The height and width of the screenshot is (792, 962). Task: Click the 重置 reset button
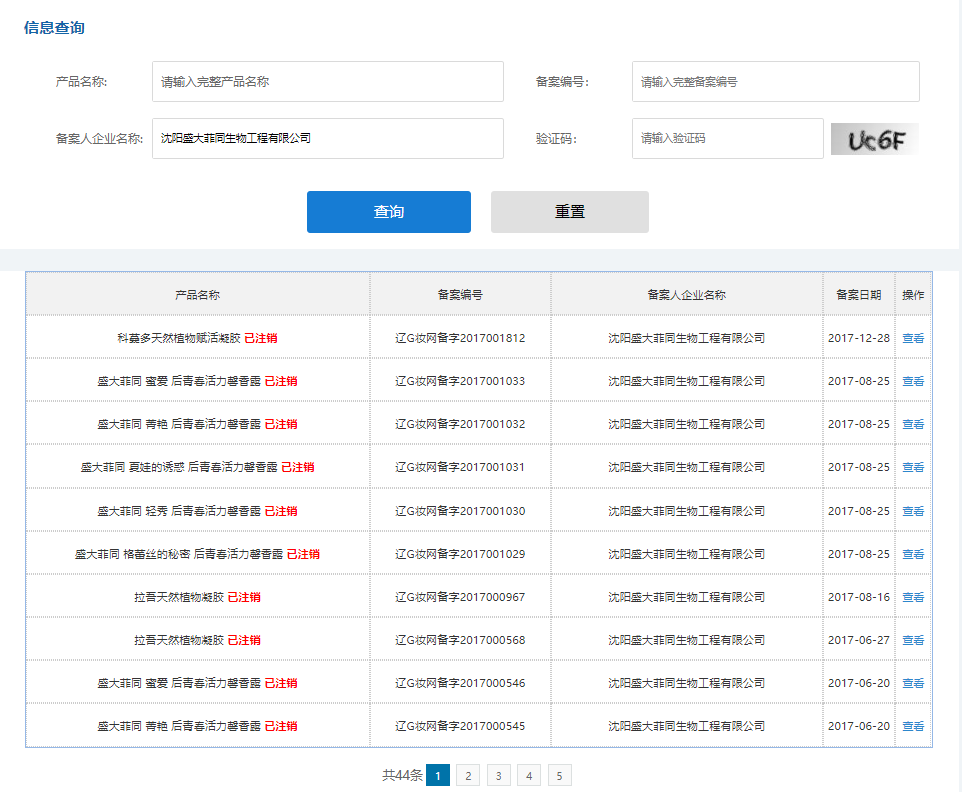(x=569, y=212)
